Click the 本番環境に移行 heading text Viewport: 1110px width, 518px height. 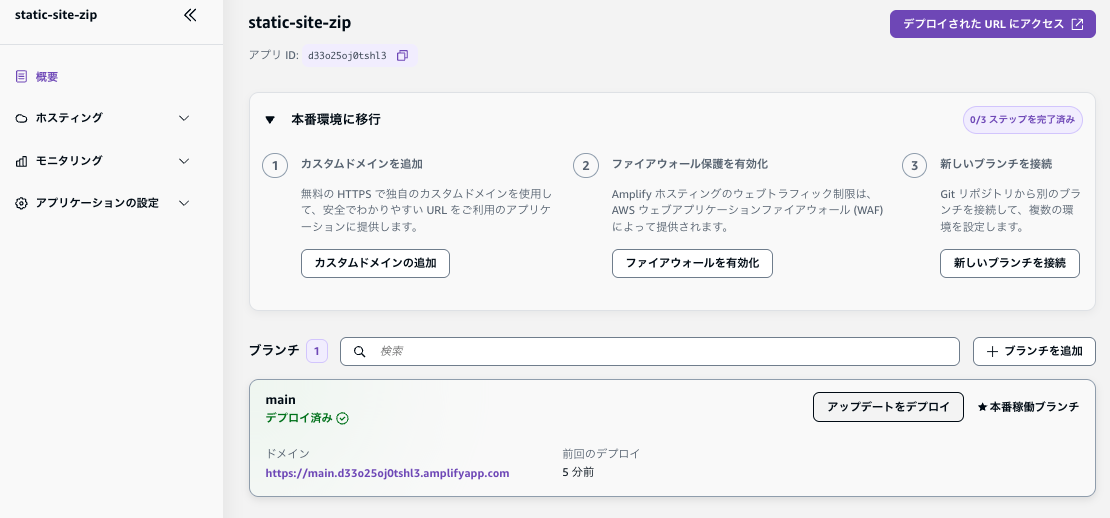[x=336, y=120]
